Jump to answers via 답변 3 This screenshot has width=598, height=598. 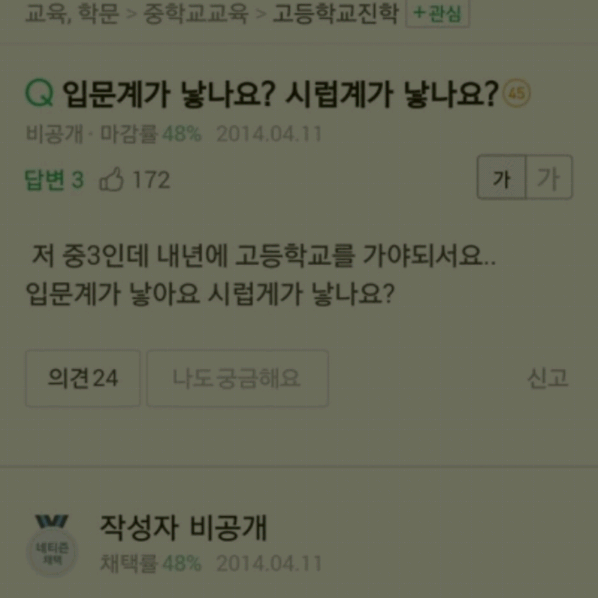click(x=54, y=180)
